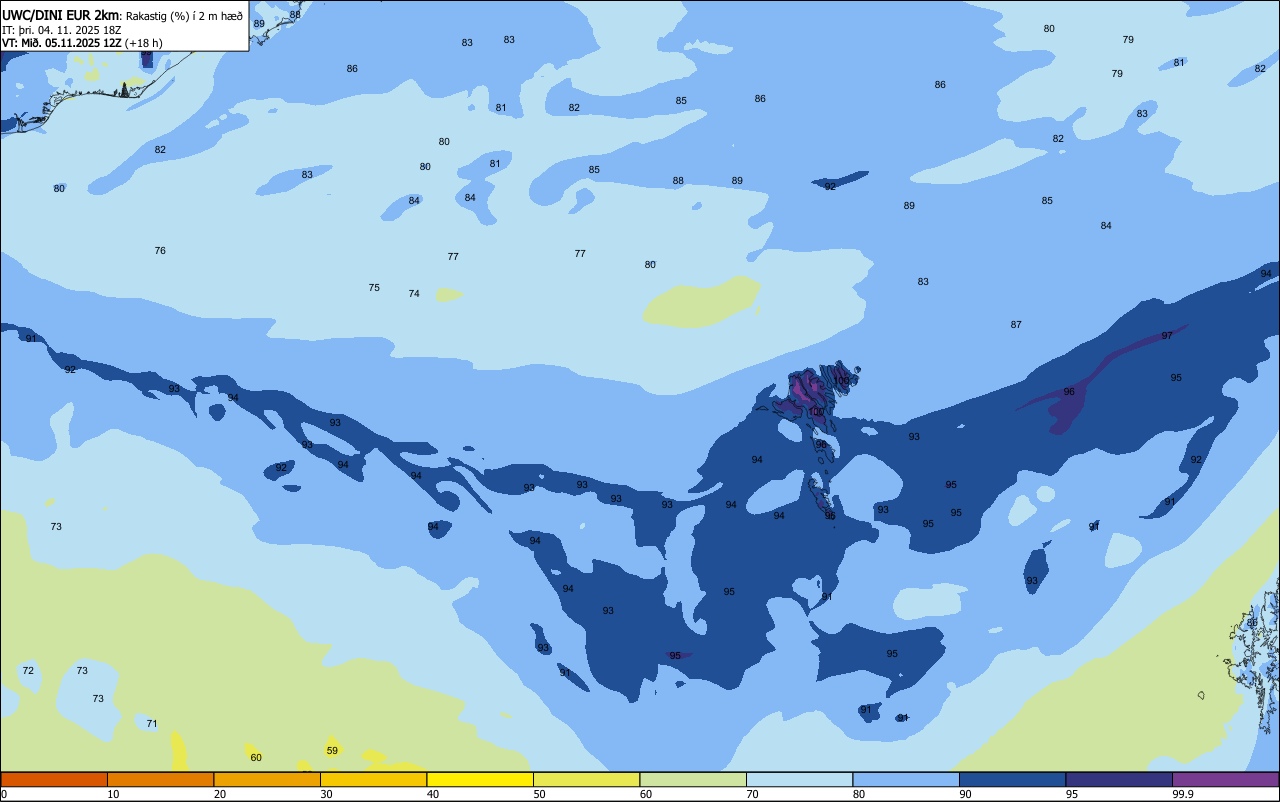1280x802 pixels.
Task: Click the 70–80 pale blue legend swatch
Action: (x=799, y=779)
